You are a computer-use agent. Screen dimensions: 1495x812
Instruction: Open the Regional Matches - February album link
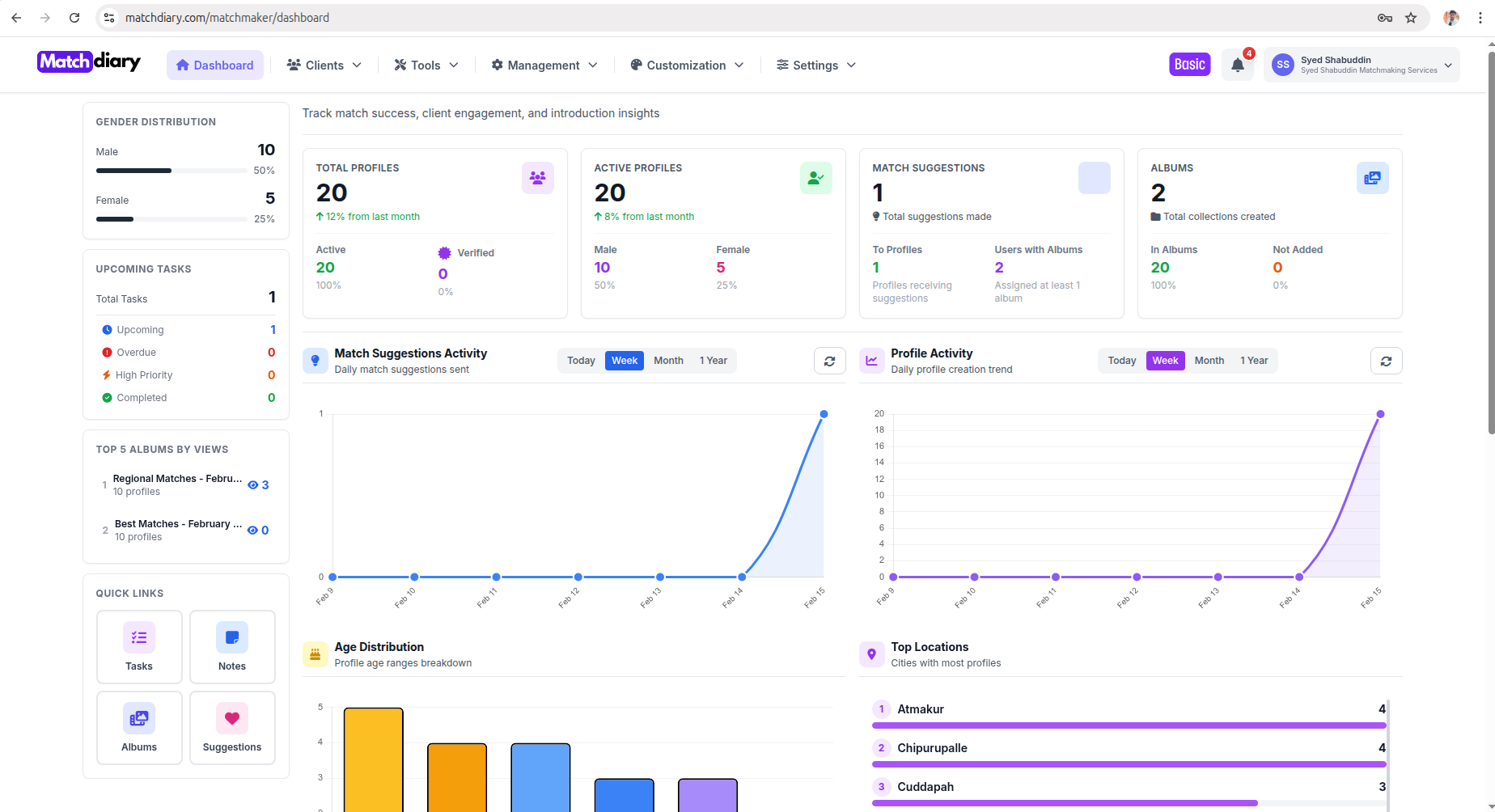[x=176, y=478]
